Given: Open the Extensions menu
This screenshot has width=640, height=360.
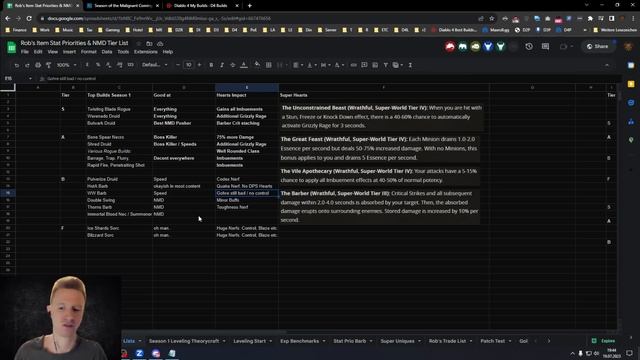Looking at the screenshot, I should coord(146,52).
